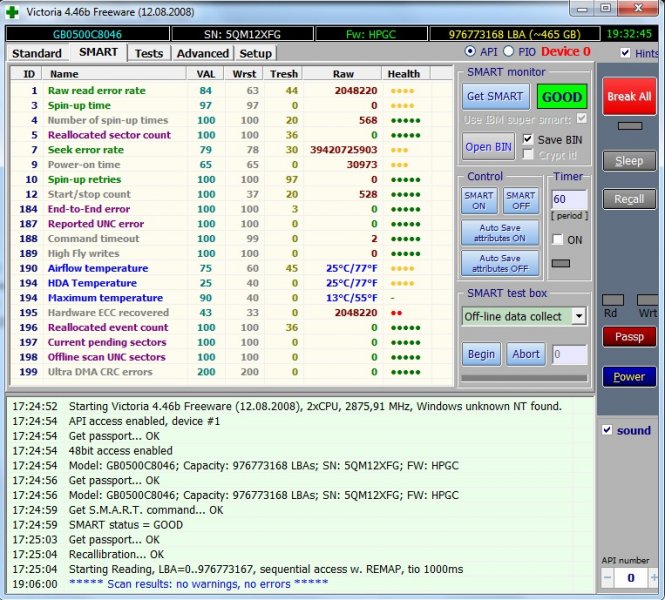Enable Auto Save attributes ON
Viewport: 665px width, 600px height.
[500, 232]
